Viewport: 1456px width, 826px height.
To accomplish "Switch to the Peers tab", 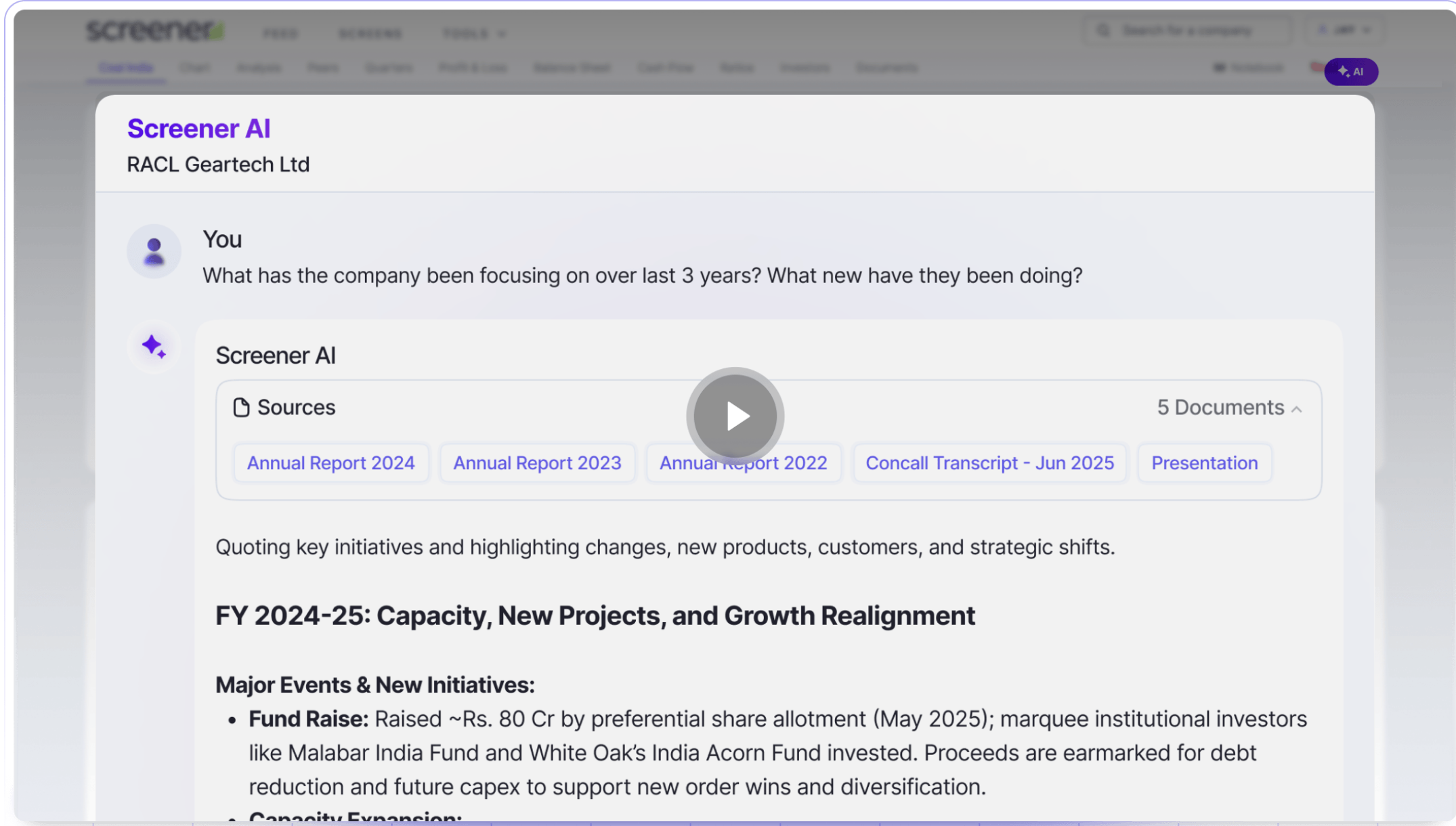I will (x=323, y=68).
